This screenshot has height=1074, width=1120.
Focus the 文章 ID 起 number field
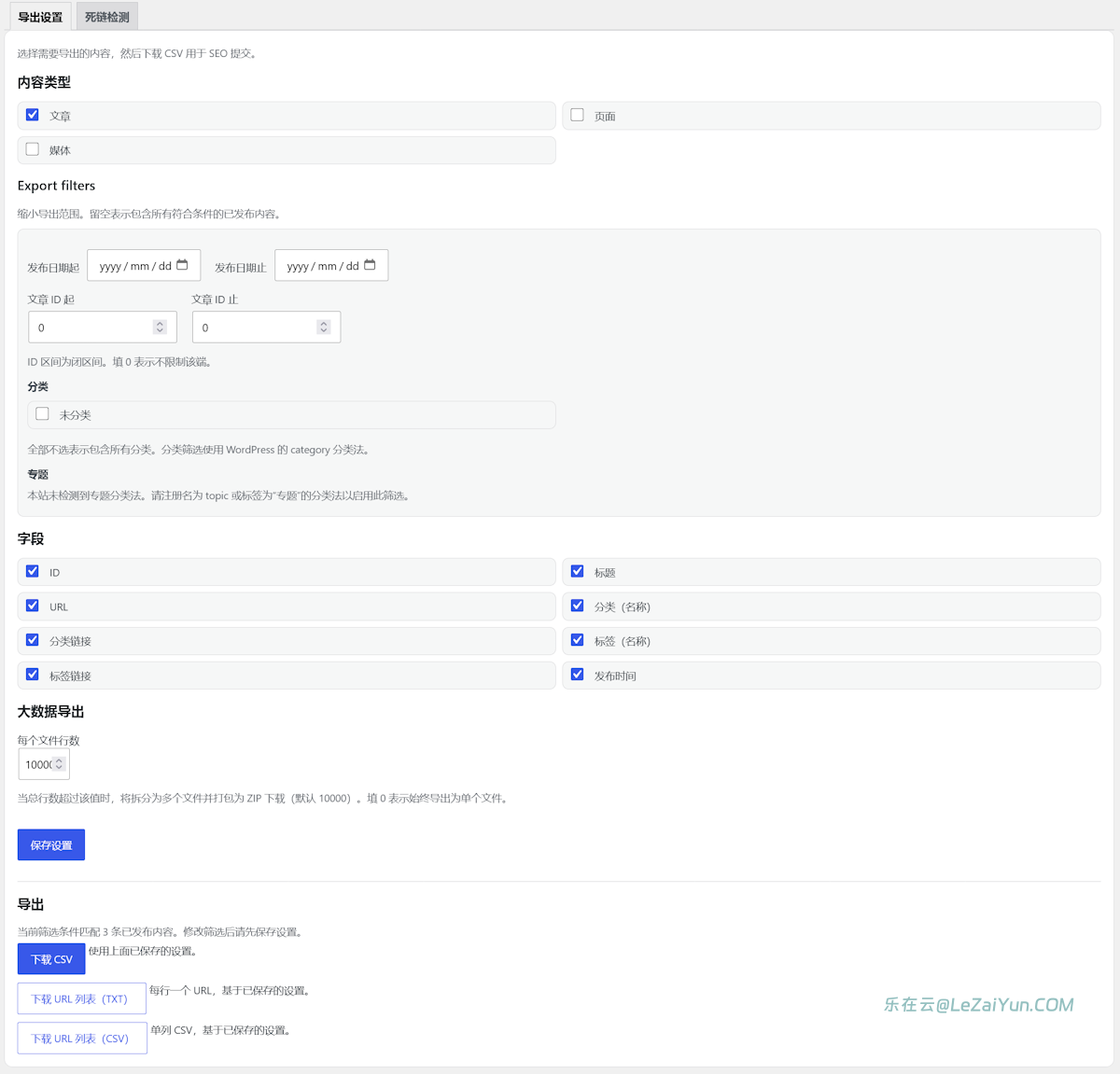coord(103,328)
